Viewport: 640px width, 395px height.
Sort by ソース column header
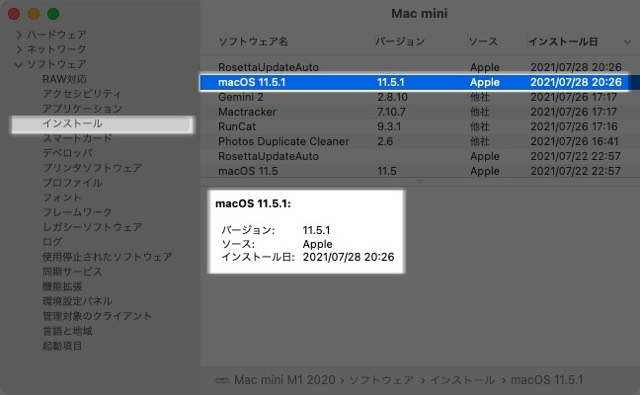click(x=483, y=42)
